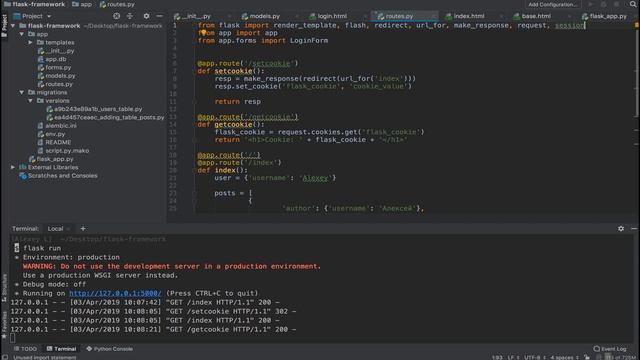
Task: Select __init__.py in the project tree
Action: (x=56, y=51)
